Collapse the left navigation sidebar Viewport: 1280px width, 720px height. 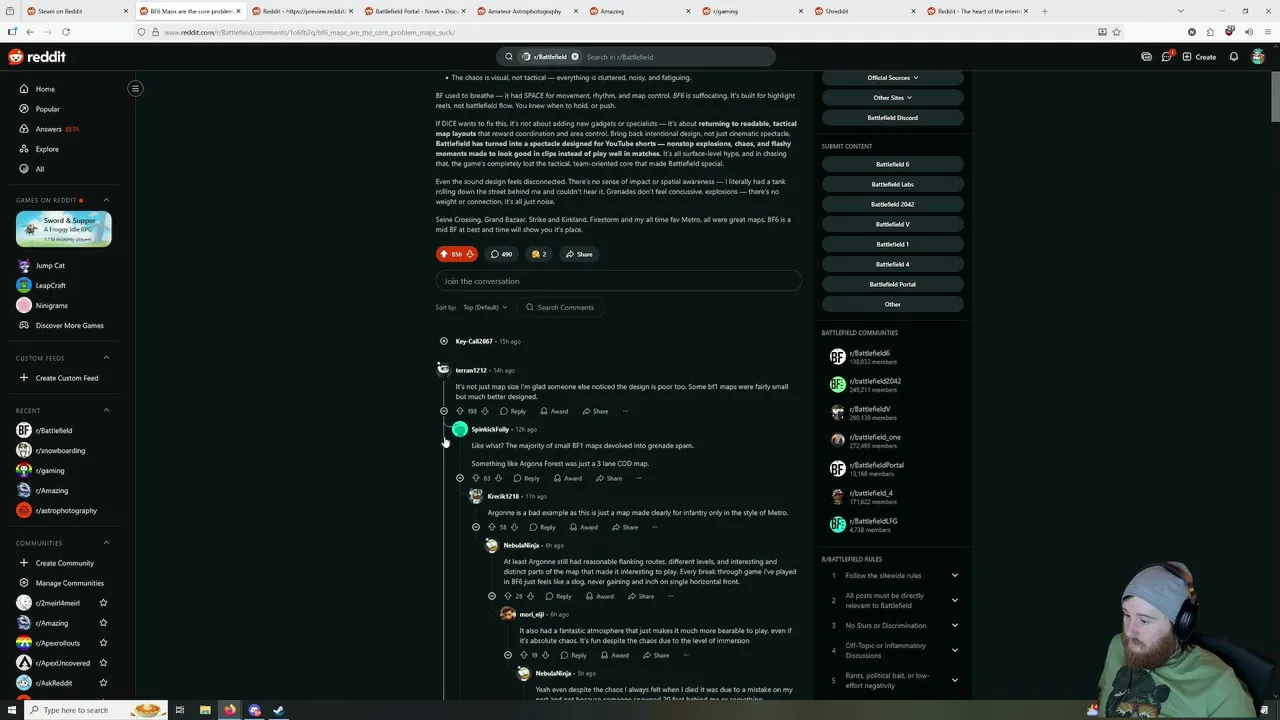[135, 89]
